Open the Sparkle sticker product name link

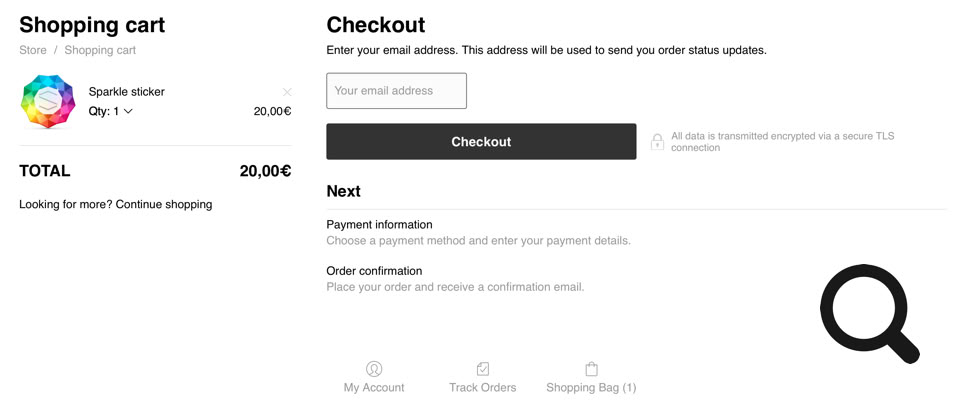pos(126,92)
